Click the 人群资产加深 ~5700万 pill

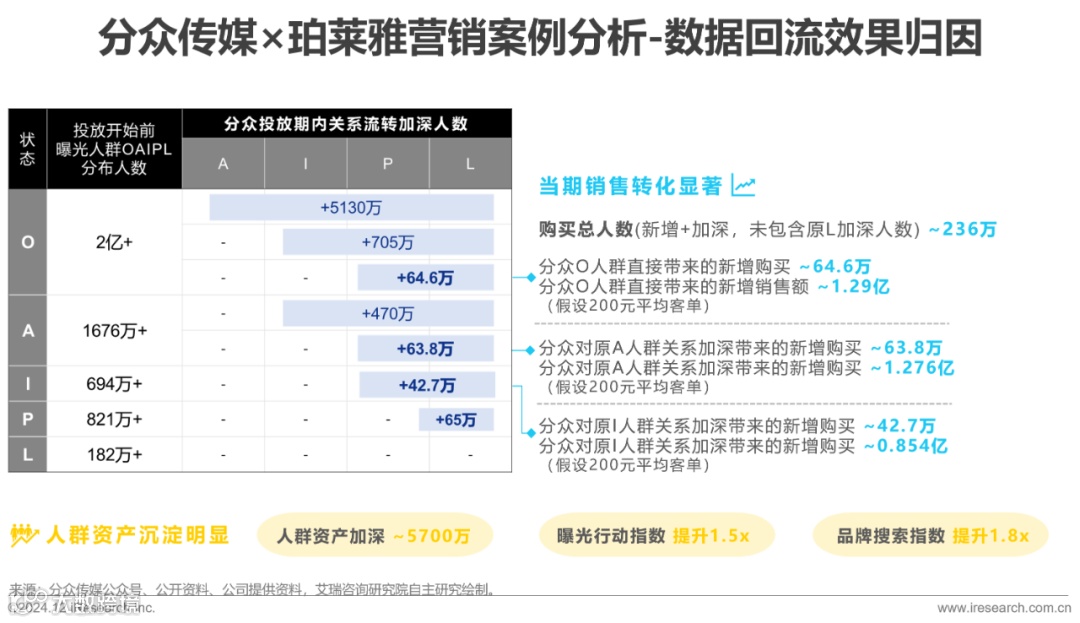375,535
